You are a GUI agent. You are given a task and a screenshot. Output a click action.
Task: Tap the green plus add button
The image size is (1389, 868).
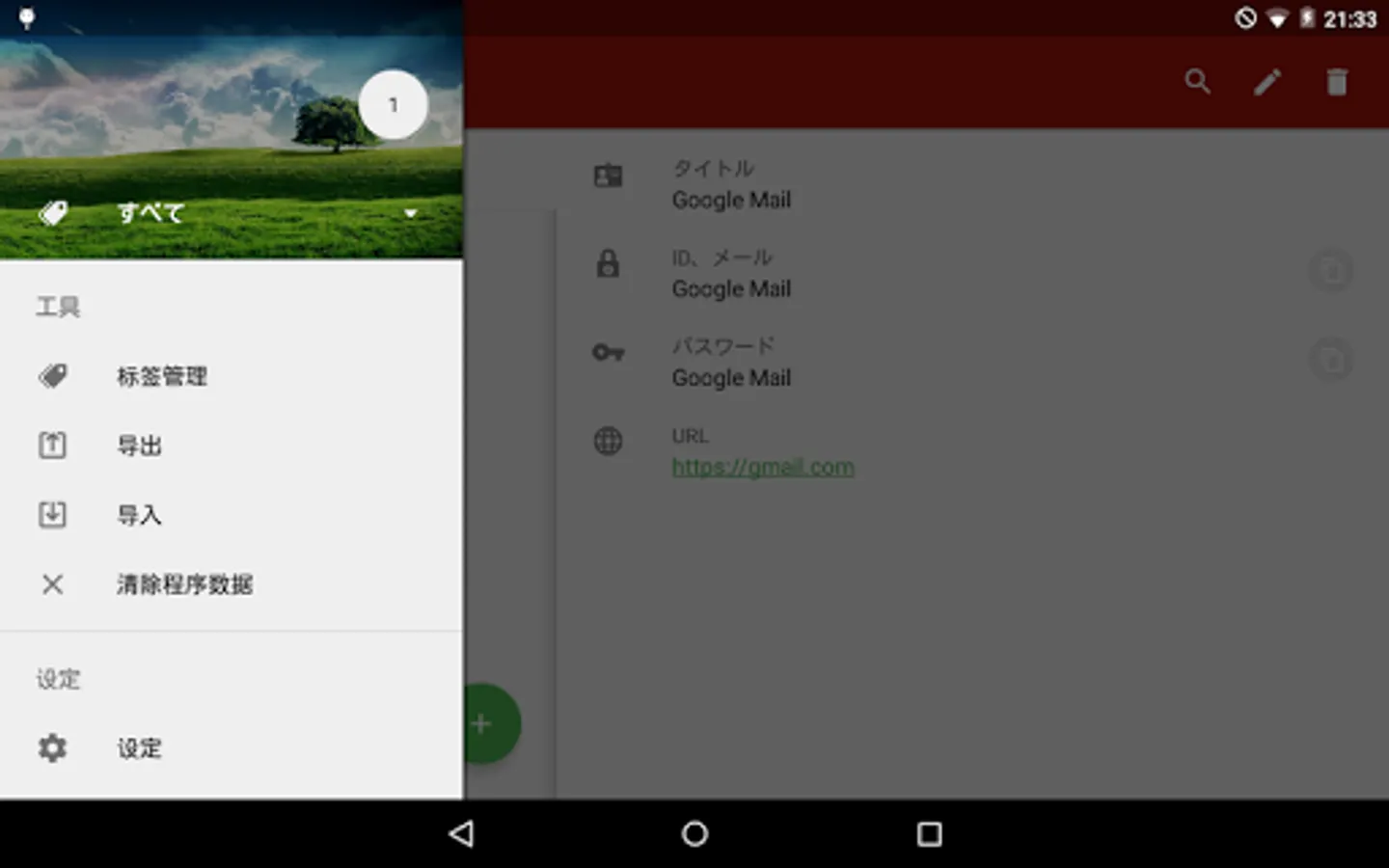coord(493,723)
